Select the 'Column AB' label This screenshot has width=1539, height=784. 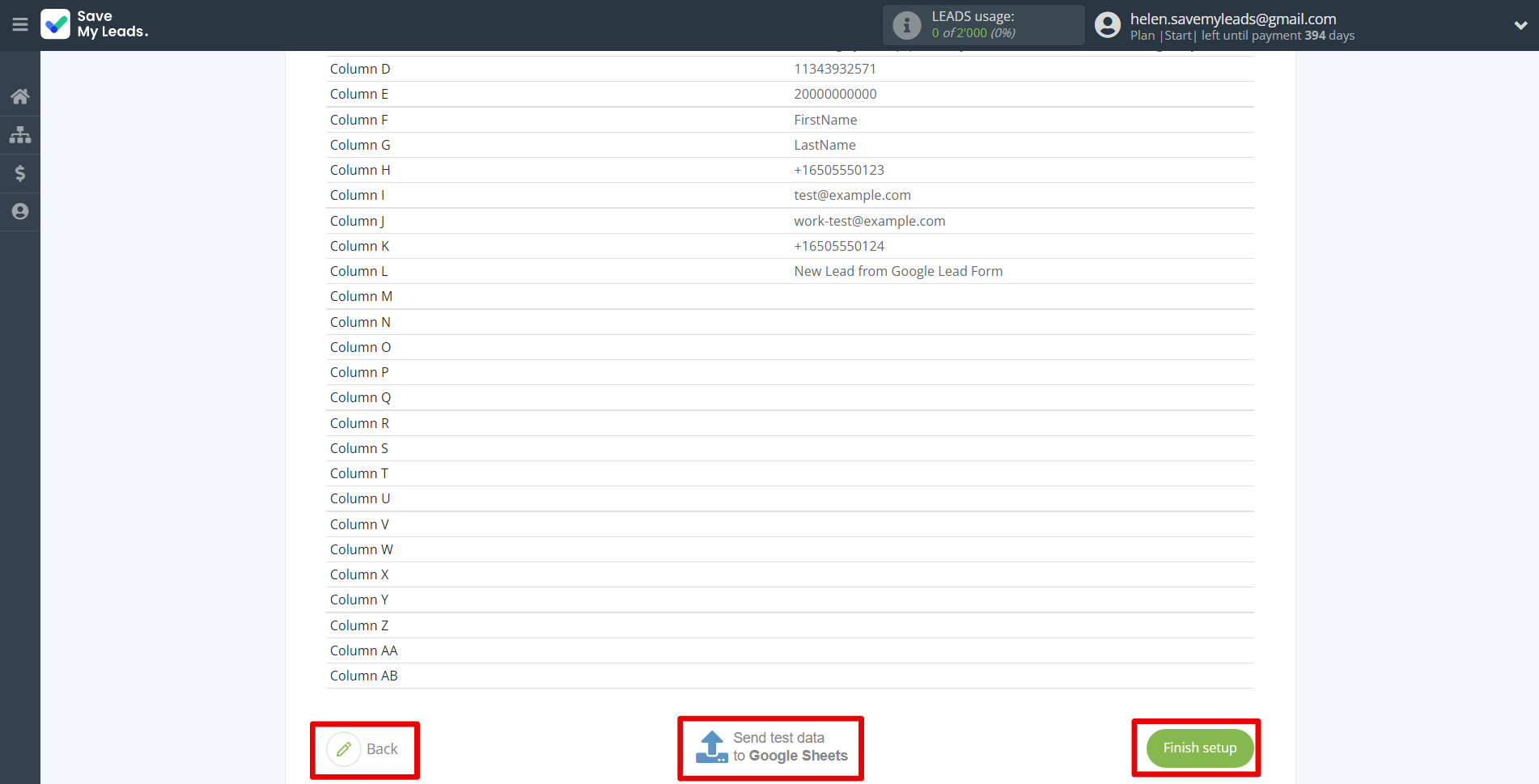coord(364,676)
